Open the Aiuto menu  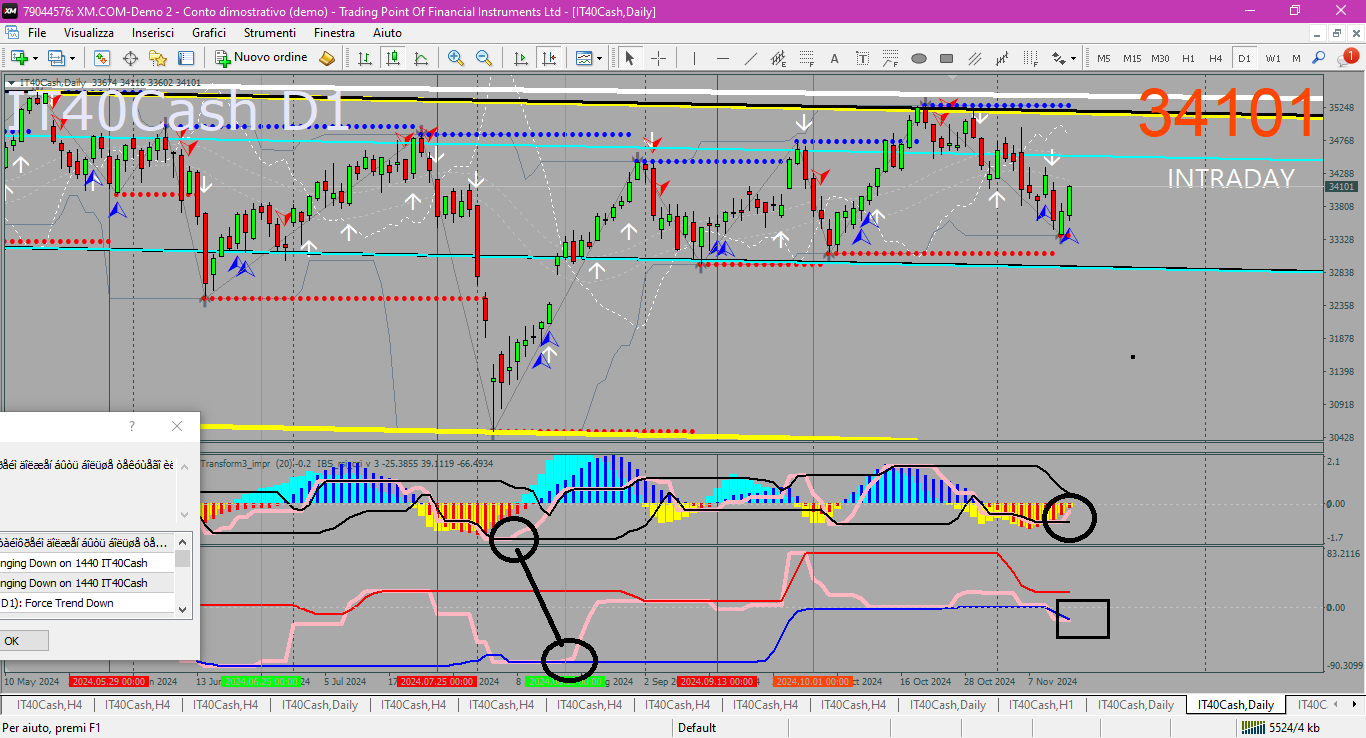tap(387, 33)
